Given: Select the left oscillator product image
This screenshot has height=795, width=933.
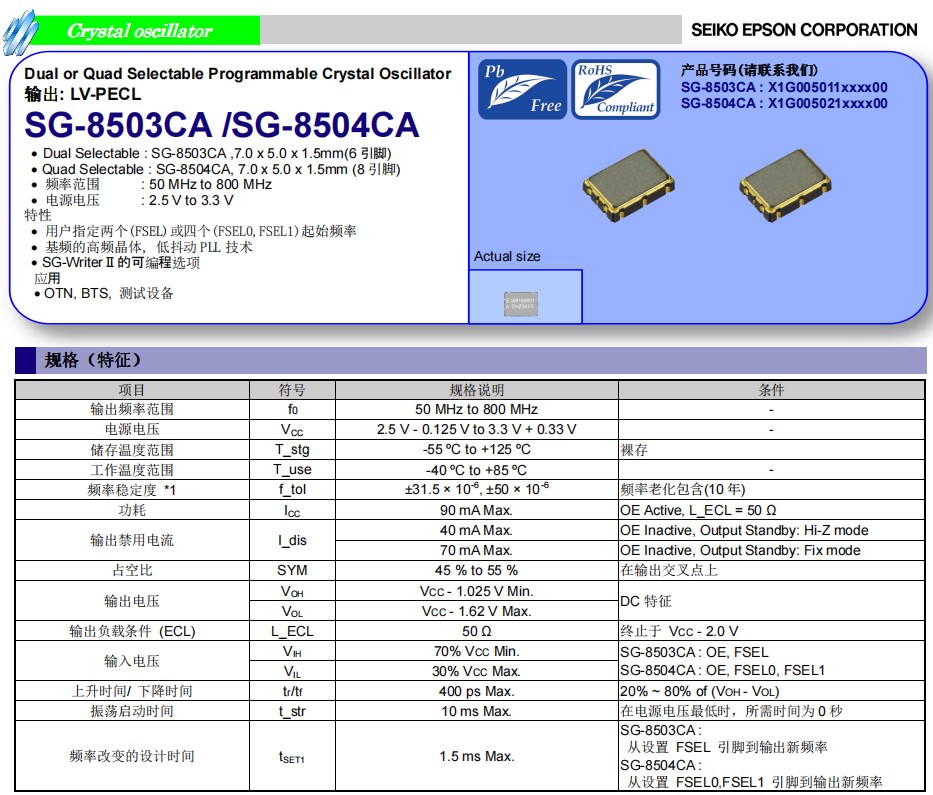Looking at the screenshot, I should 629,185.
